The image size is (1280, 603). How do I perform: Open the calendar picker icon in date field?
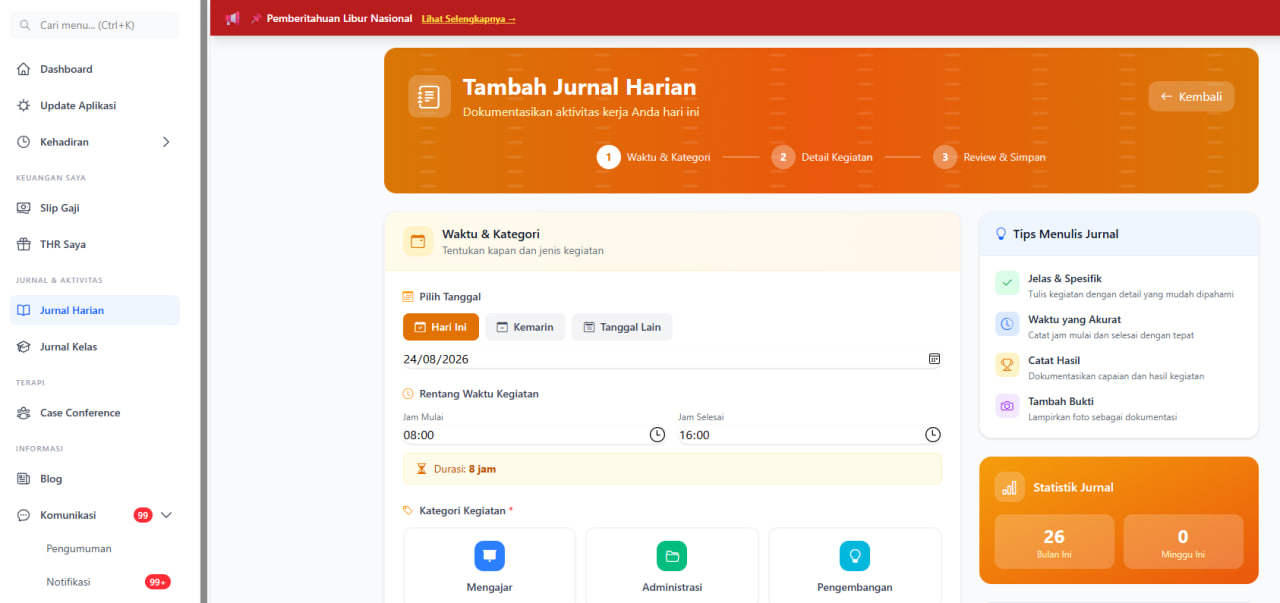934,359
